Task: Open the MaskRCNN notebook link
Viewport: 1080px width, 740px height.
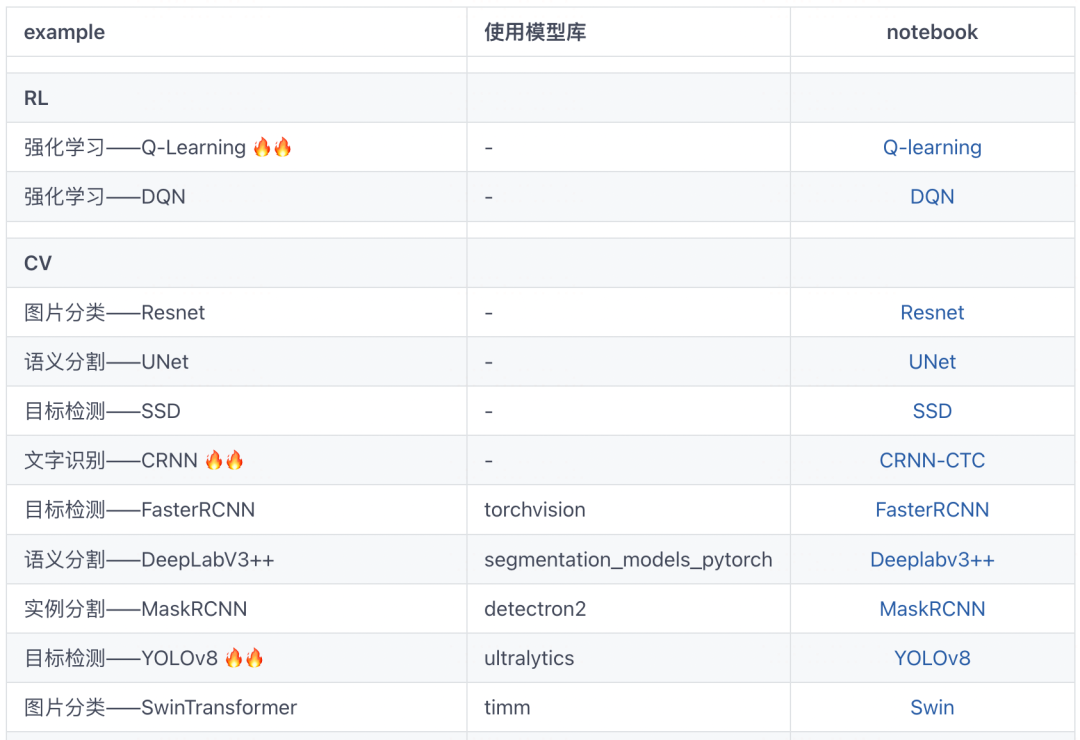Action: pyautogui.click(x=932, y=608)
